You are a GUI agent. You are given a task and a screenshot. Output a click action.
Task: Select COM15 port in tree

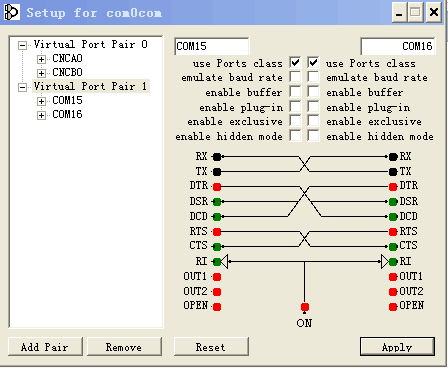coord(67,100)
